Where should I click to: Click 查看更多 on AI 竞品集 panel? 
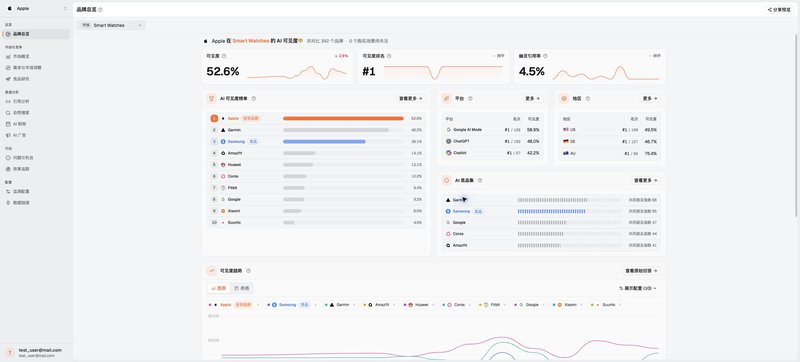pyautogui.click(x=646, y=180)
